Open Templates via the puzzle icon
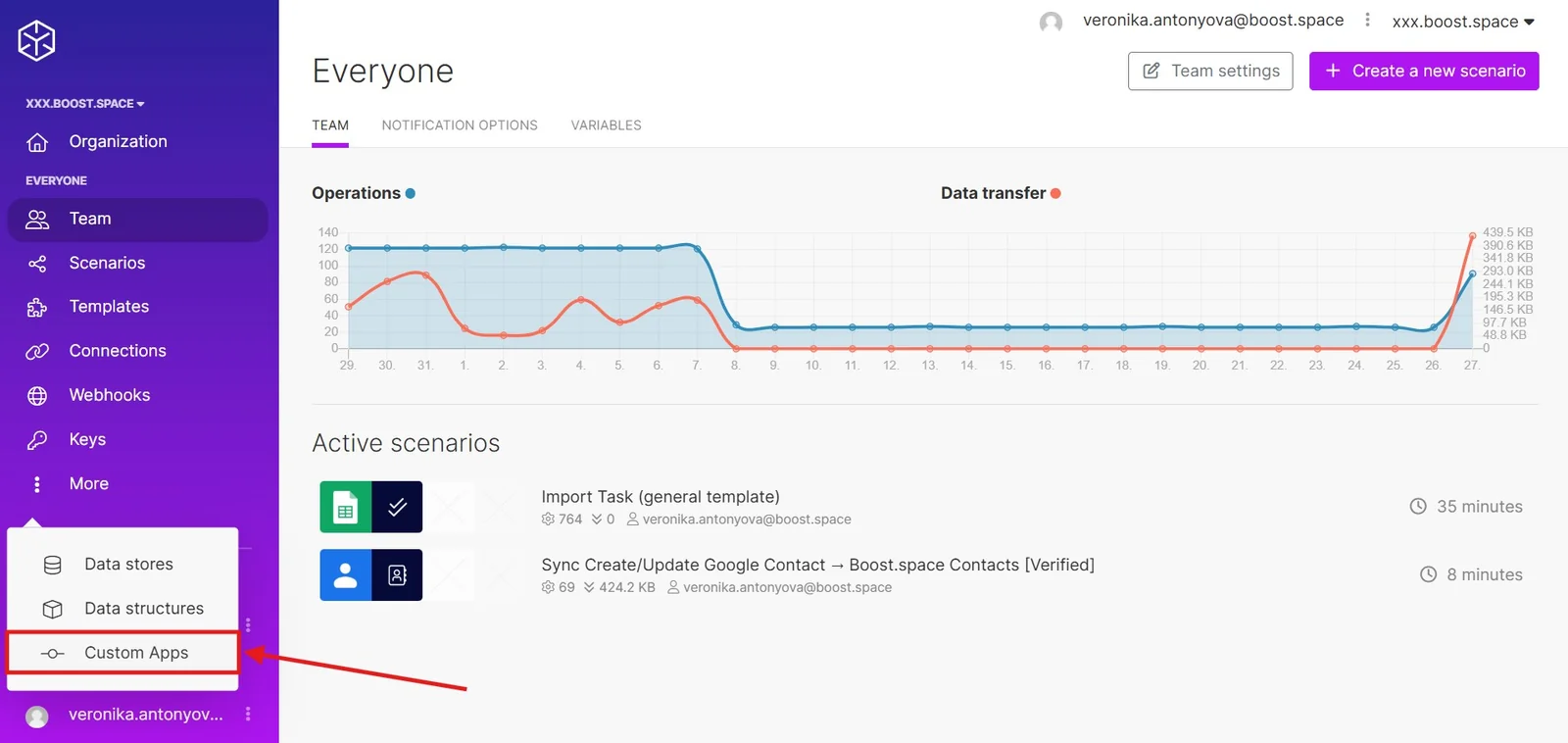This screenshot has width=1568, height=743. click(37, 307)
